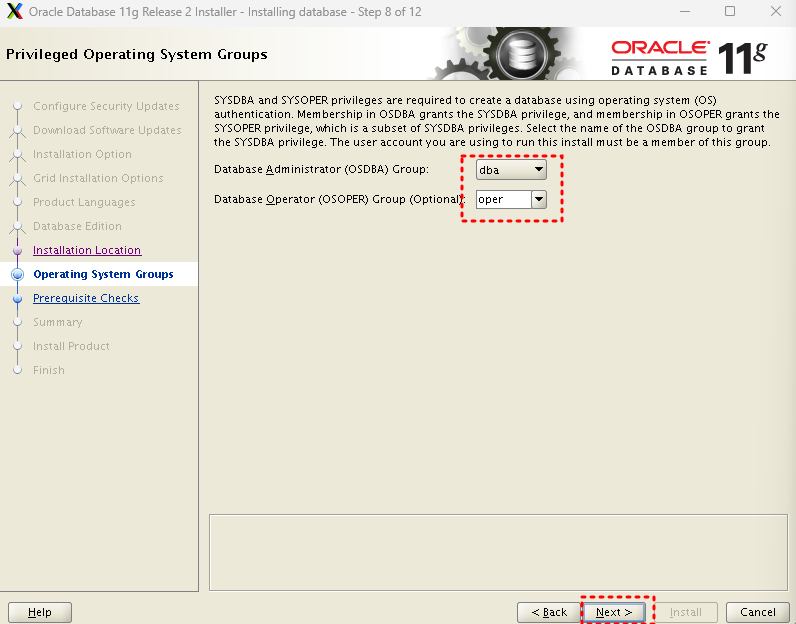Click the Download Software Updates step
The image size is (796, 624).
(107, 130)
